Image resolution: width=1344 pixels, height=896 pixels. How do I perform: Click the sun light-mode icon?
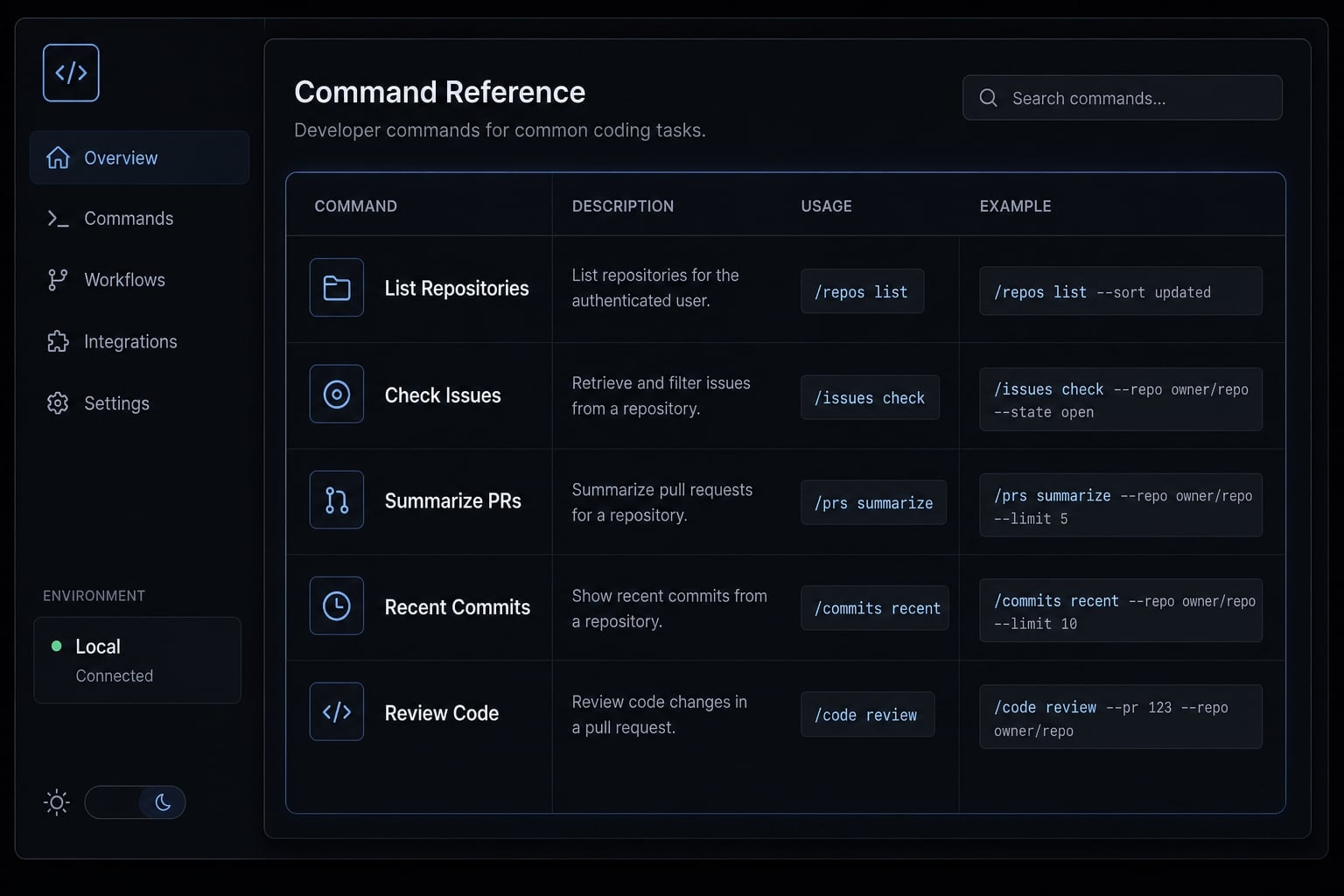(x=57, y=802)
